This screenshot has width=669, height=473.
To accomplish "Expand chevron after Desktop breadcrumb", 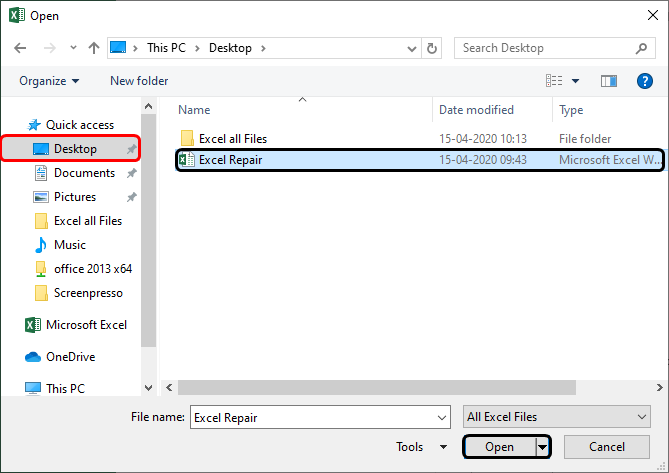I will tap(263, 48).
